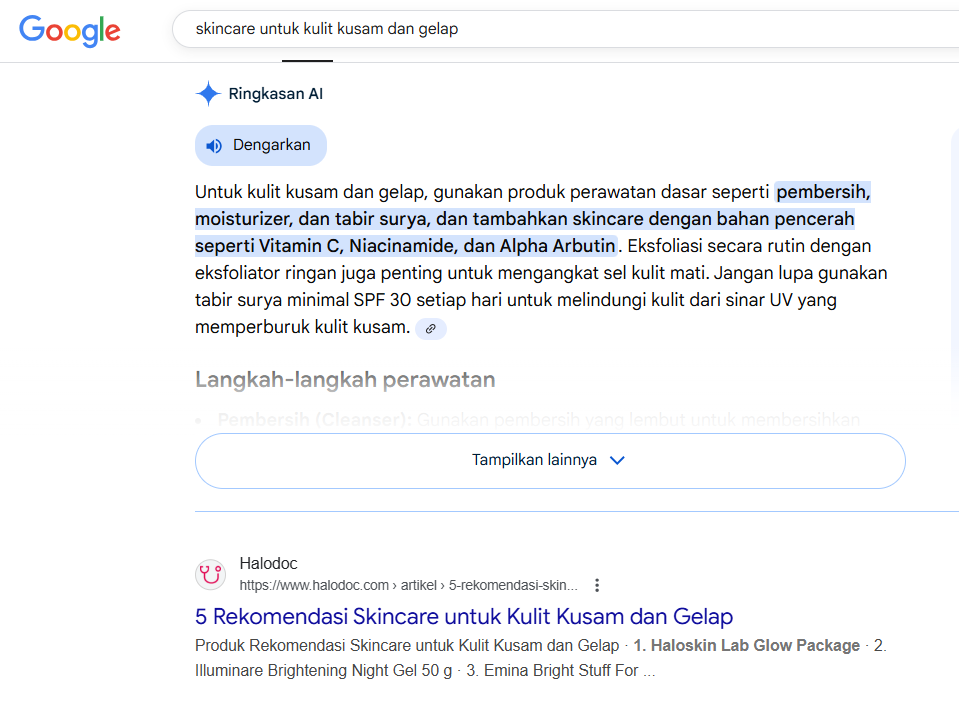Expand the AI overview with Tampilkan lainnya

(549, 461)
